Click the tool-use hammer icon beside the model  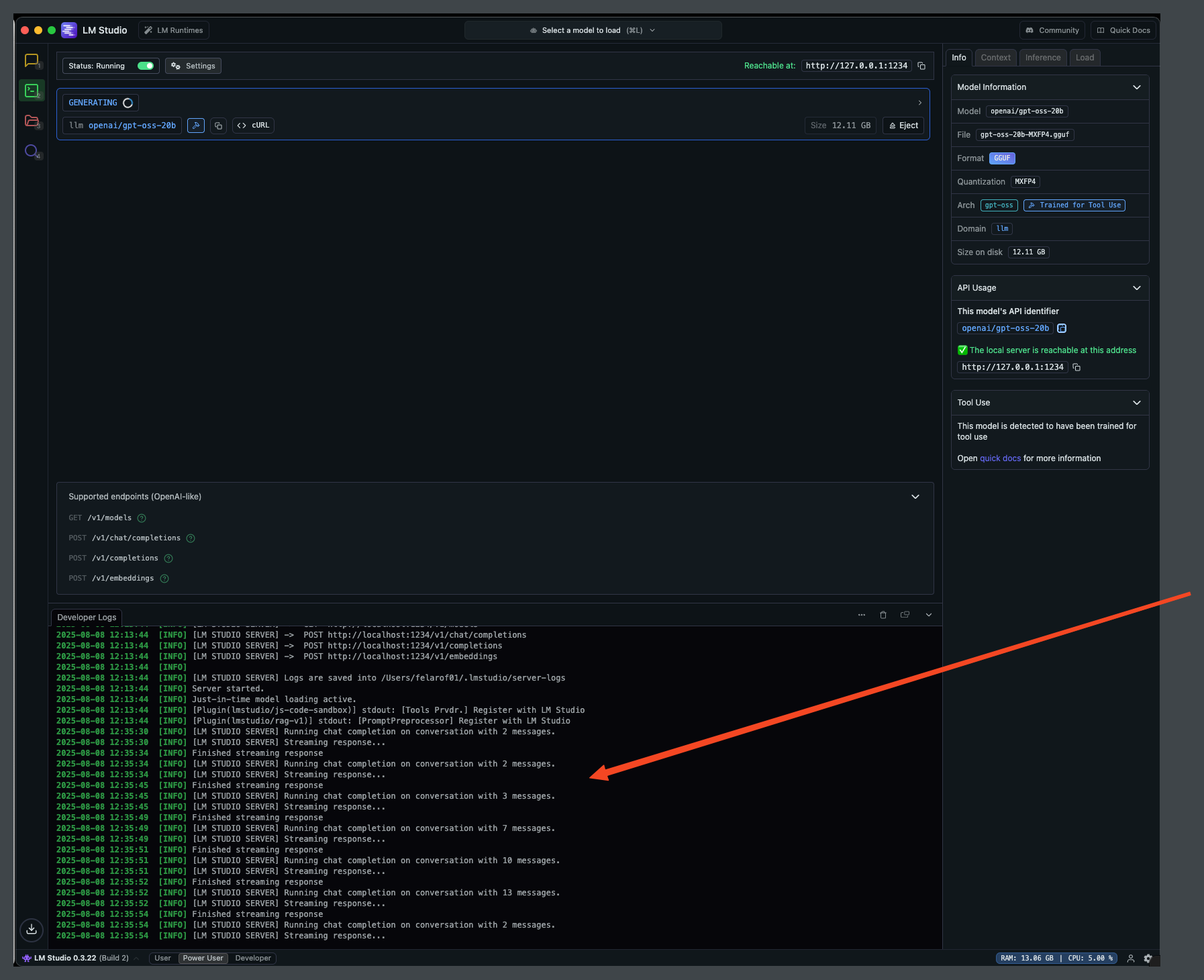[x=195, y=126]
